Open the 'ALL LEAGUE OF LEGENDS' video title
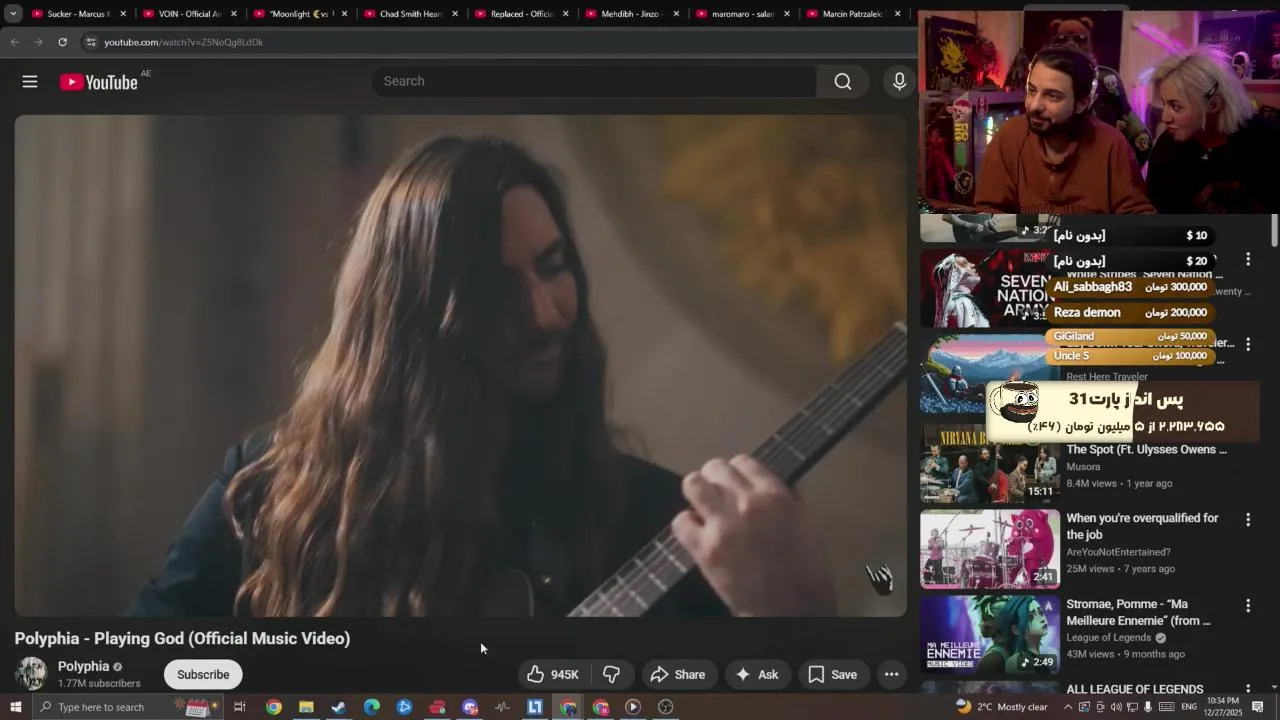The height and width of the screenshot is (720, 1280). [1134, 689]
